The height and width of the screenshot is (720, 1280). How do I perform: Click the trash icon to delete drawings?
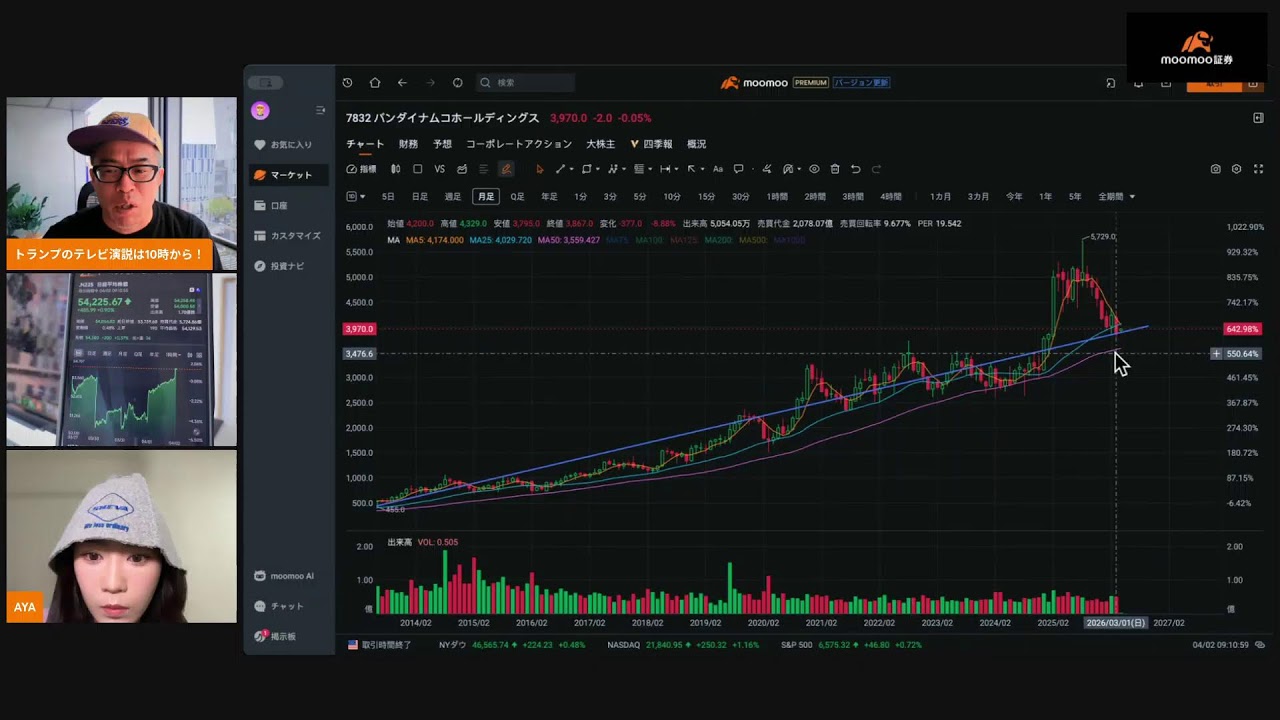[835, 169]
